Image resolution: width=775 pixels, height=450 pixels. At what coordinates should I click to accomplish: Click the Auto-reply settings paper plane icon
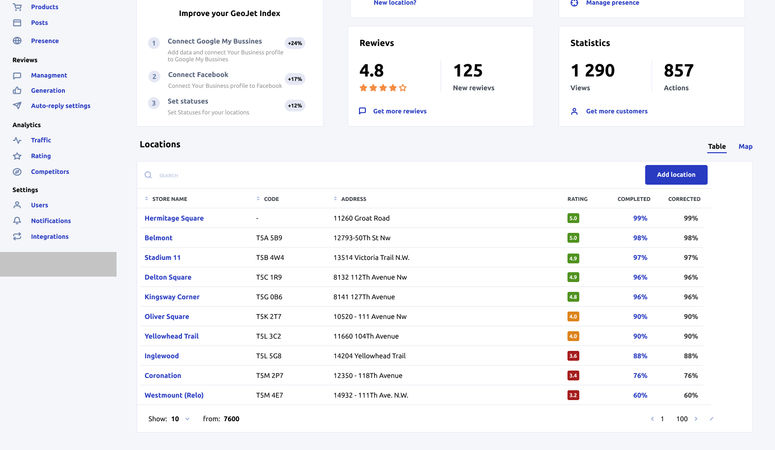tap(17, 105)
